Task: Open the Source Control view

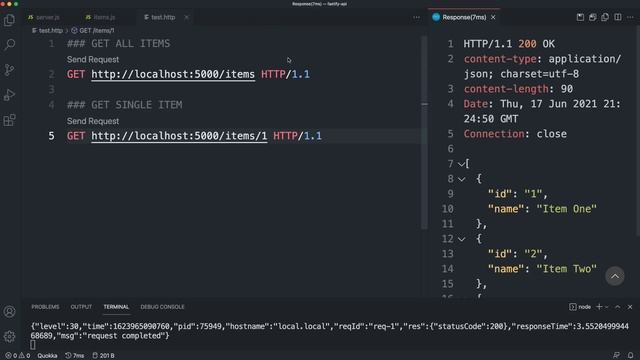Action: click(x=9, y=70)
